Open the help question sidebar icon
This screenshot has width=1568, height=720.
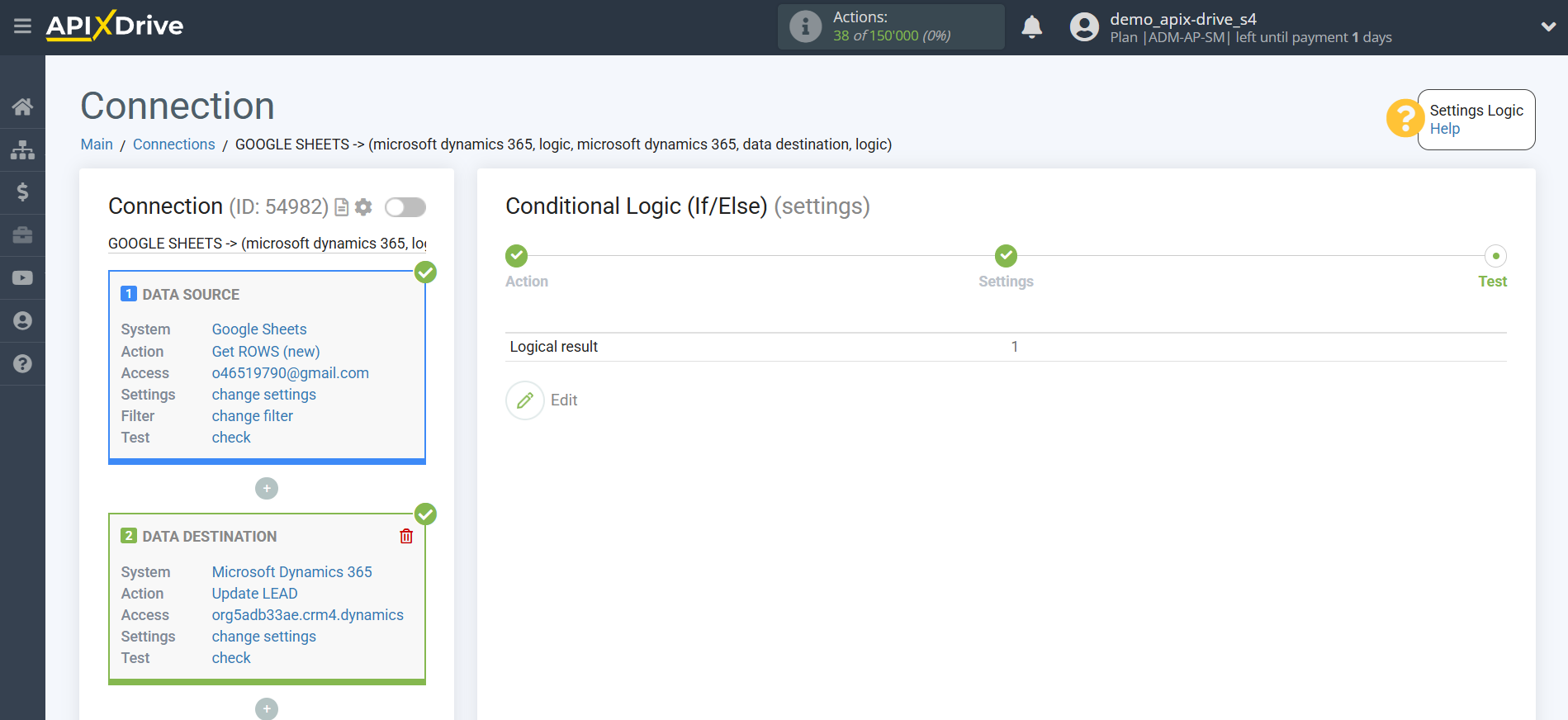tap(22, 364)
